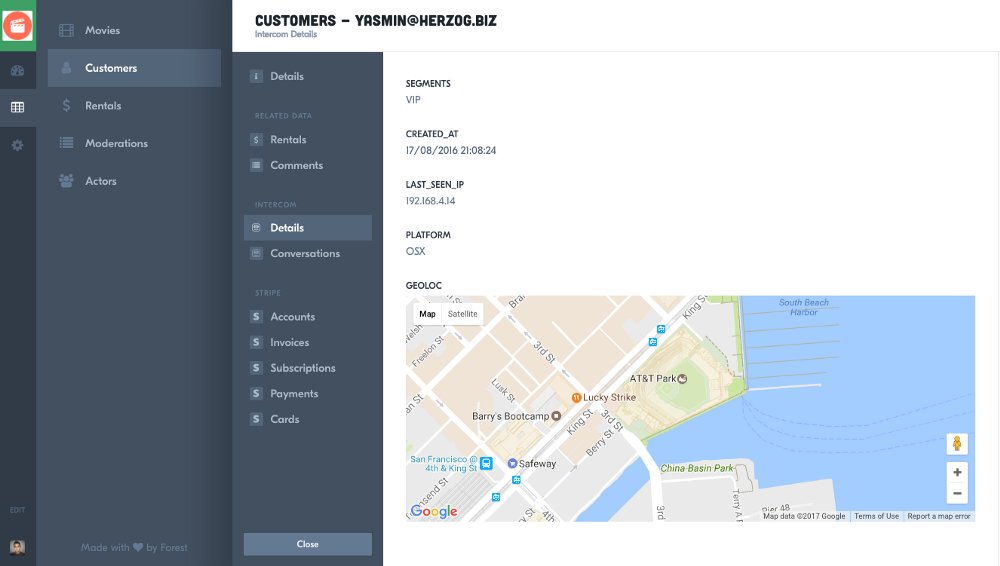
Task: Click the Stripe icon next to Subscriptions
Action: (256, 368)
